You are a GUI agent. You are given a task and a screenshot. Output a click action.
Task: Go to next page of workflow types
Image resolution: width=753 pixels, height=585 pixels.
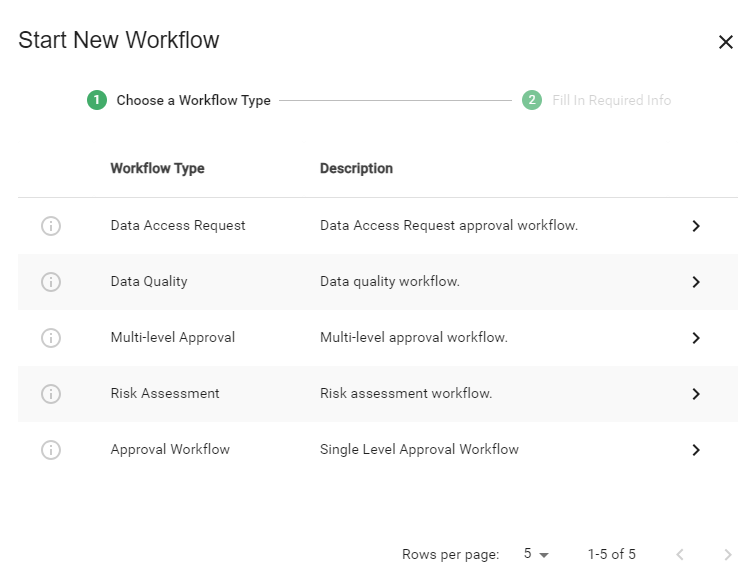pos(728,555)
